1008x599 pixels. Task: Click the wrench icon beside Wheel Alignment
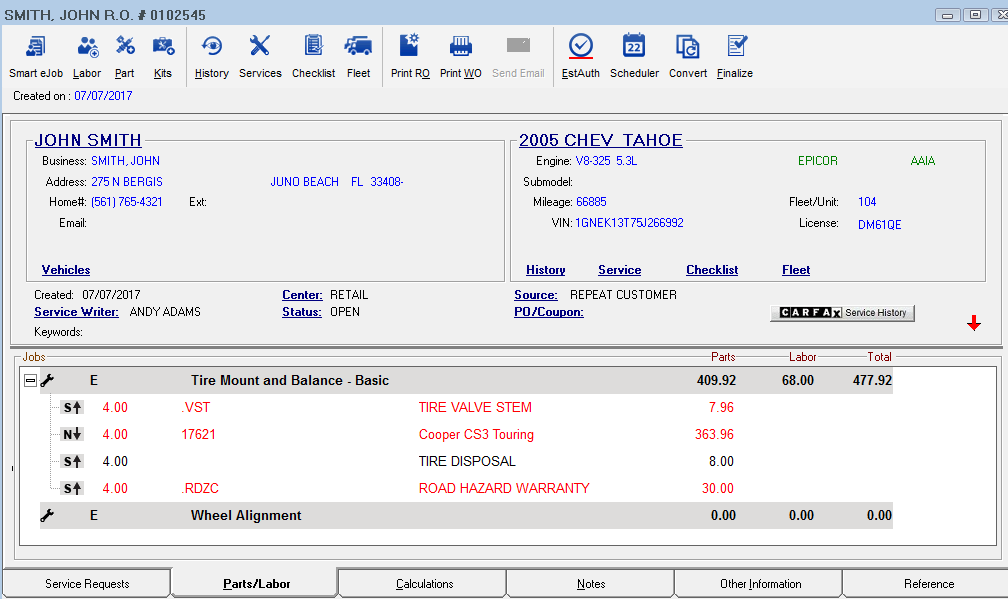47,514
